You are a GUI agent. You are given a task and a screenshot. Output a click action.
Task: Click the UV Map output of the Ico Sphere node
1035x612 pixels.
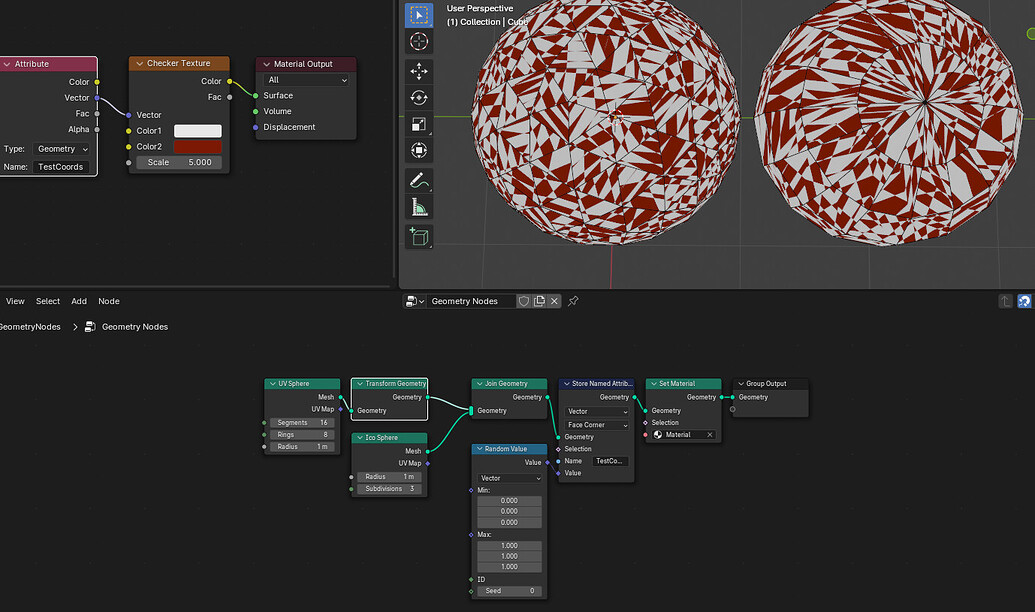pos(428,463)
